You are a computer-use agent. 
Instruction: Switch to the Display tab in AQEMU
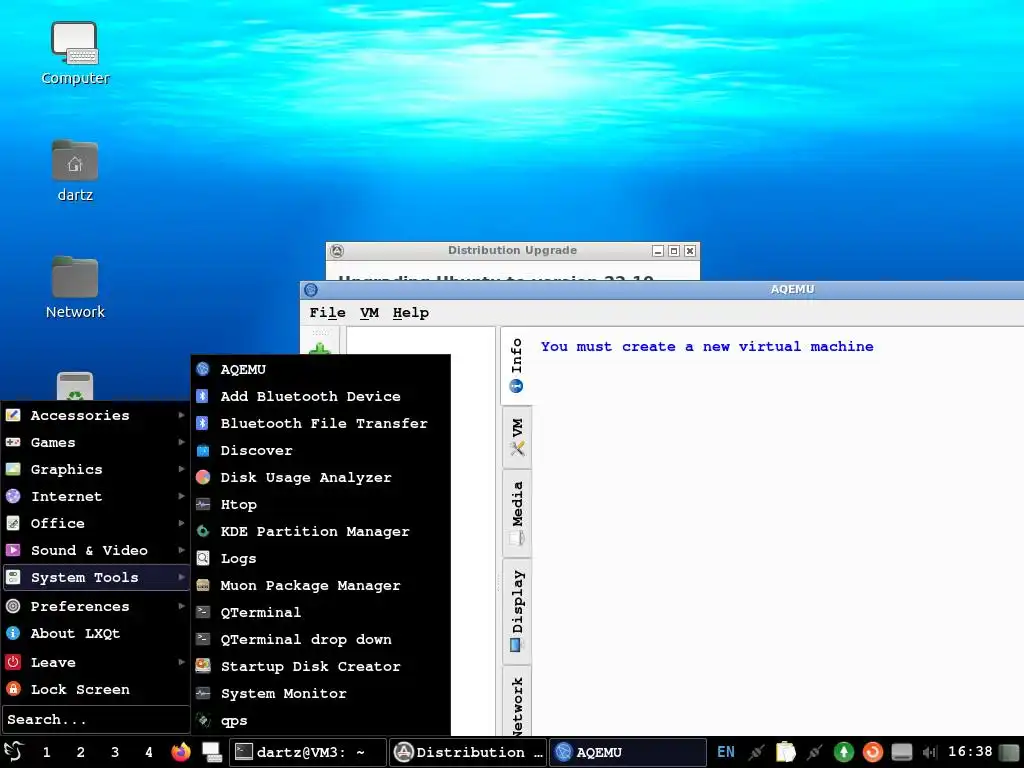[517, 611]
